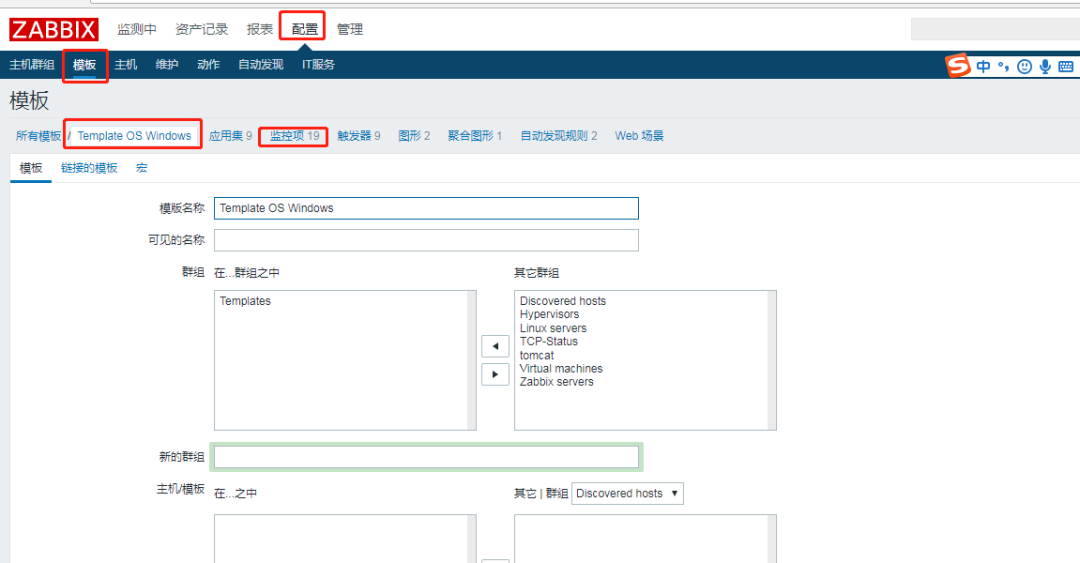Go to 主机群组 submenu

click(x=32, y=64)
